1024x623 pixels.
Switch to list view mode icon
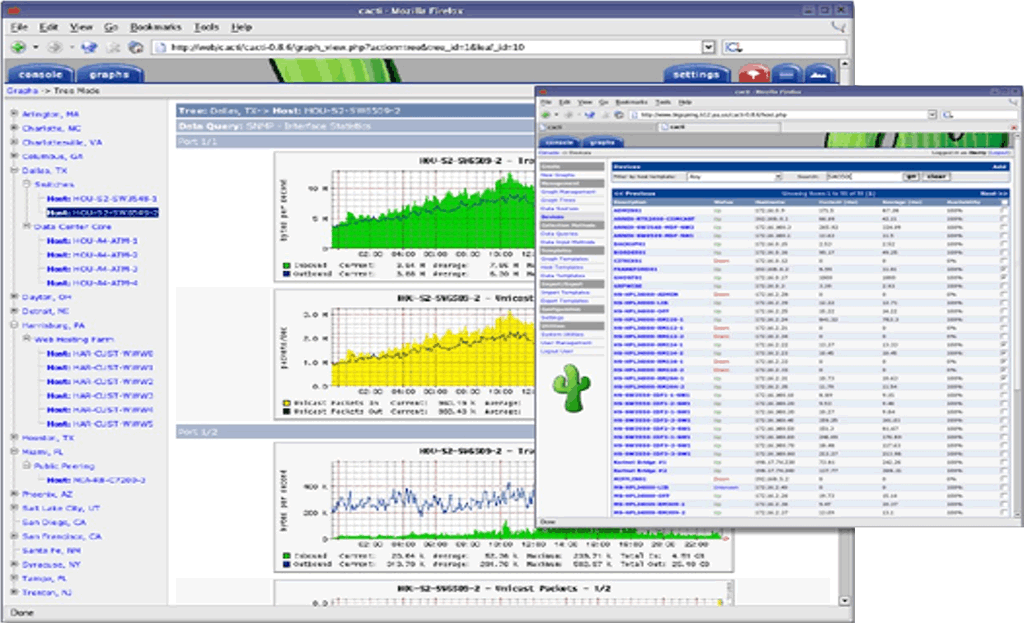click(x=787, y=75)
